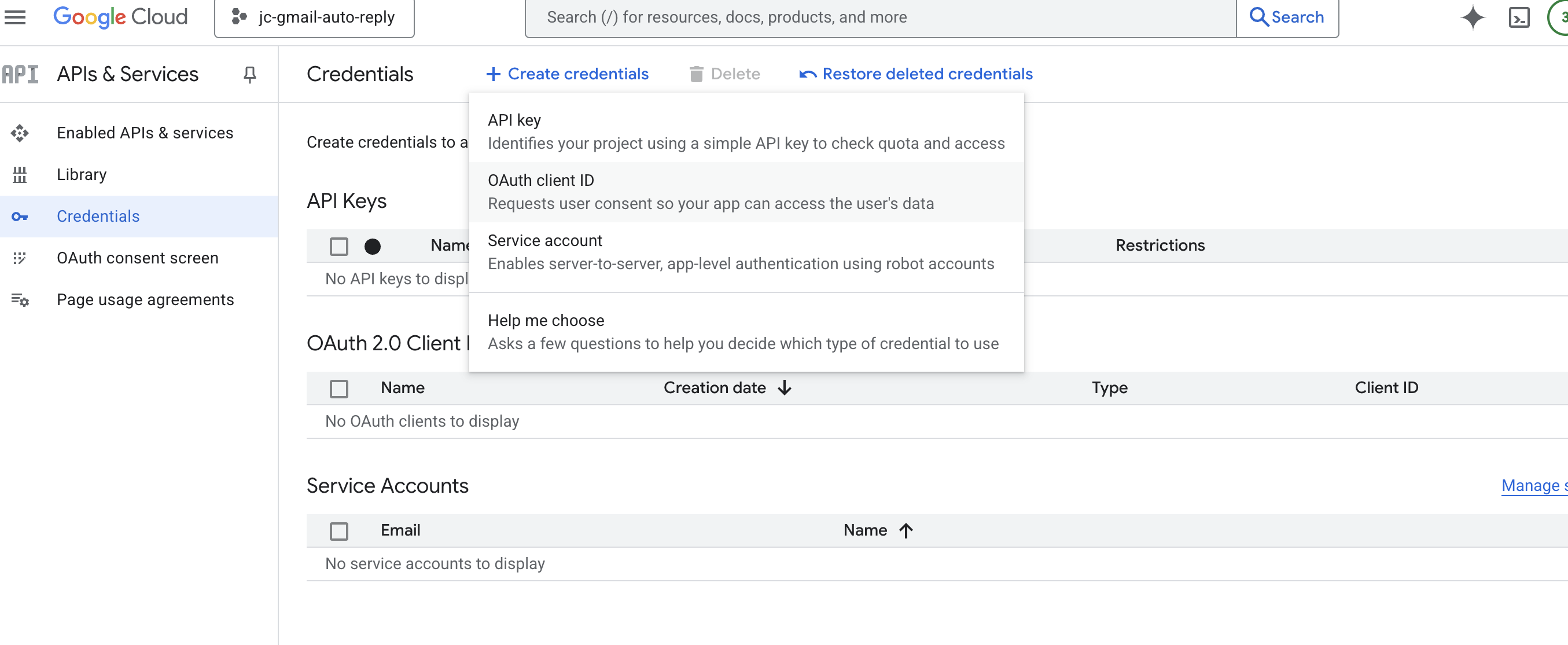The height and width of the screenshot is (645, 1568).
Task: Click the Page usage agreements icon
Action: (x=20, y=300)
